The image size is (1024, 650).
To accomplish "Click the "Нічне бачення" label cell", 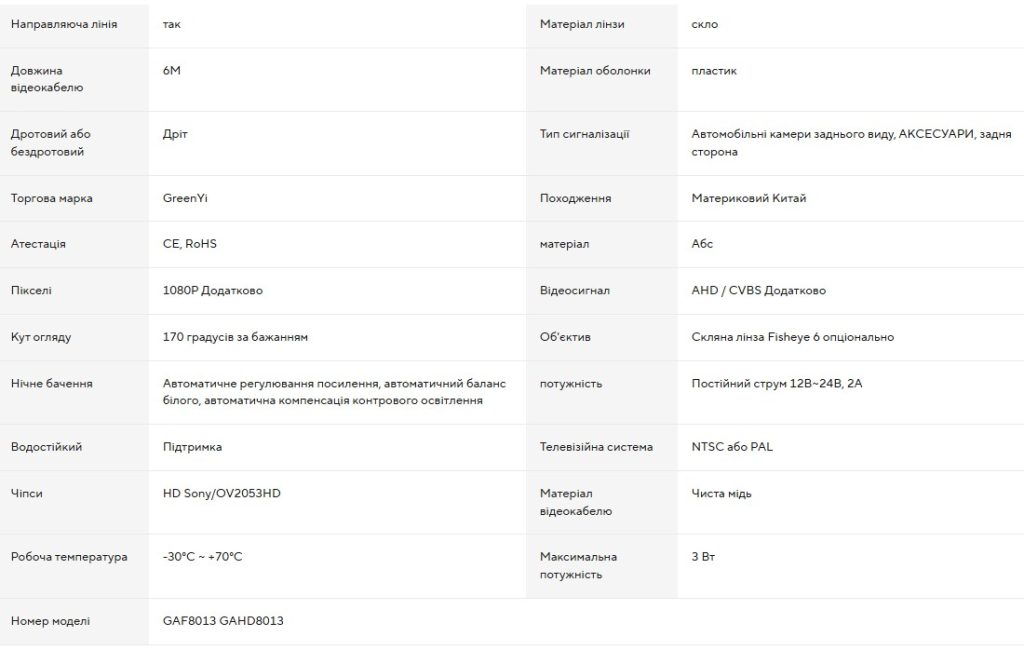I will (52, 383).
